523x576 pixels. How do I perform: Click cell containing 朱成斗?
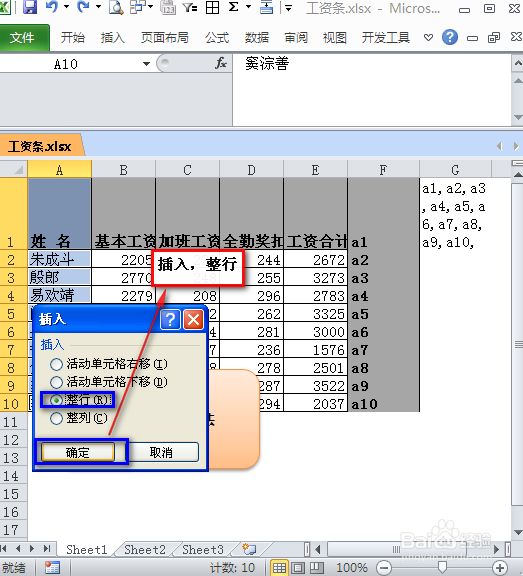click(59, 259)
